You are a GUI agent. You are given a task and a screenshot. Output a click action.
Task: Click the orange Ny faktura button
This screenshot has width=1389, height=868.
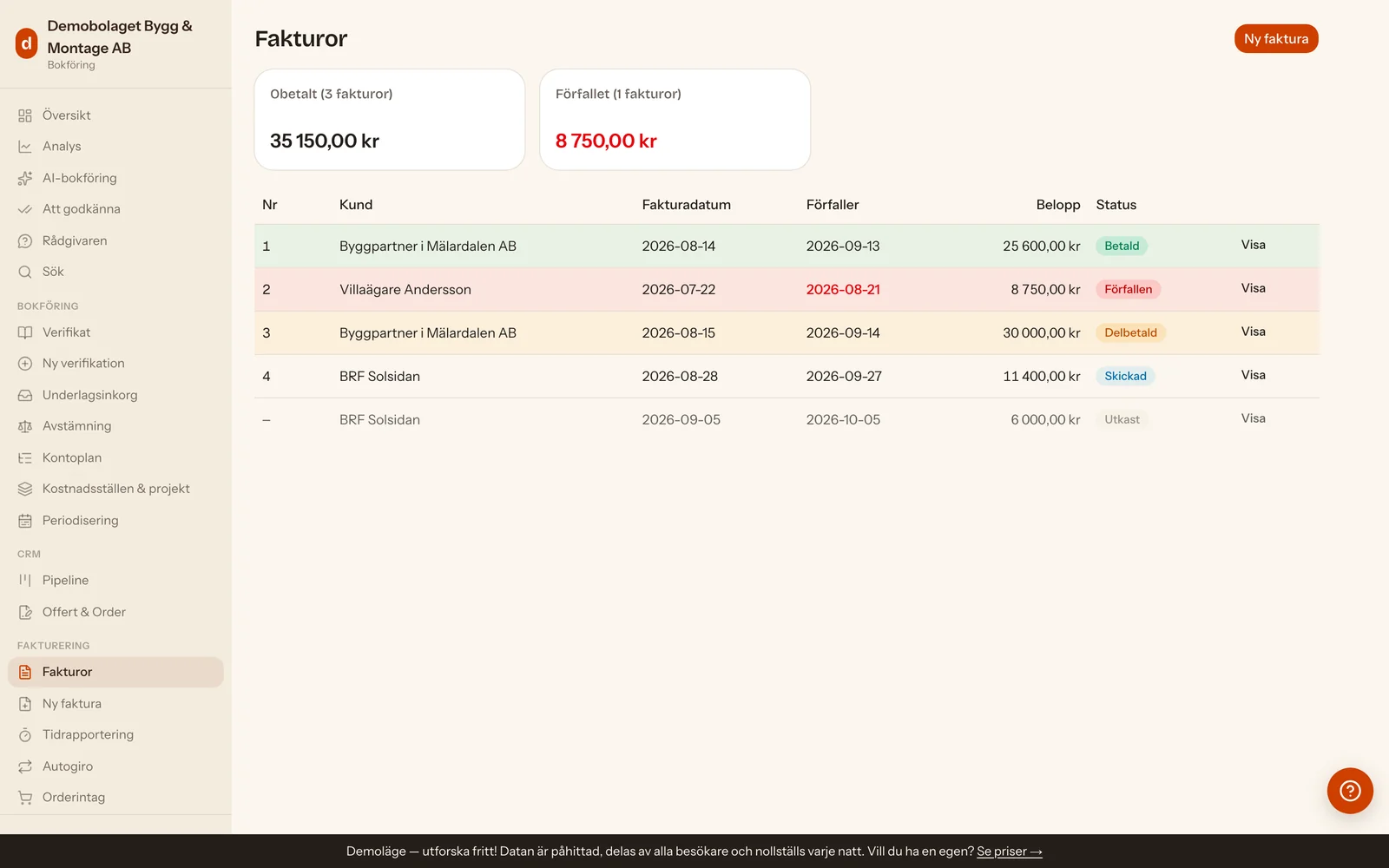tap(1276, 39)
